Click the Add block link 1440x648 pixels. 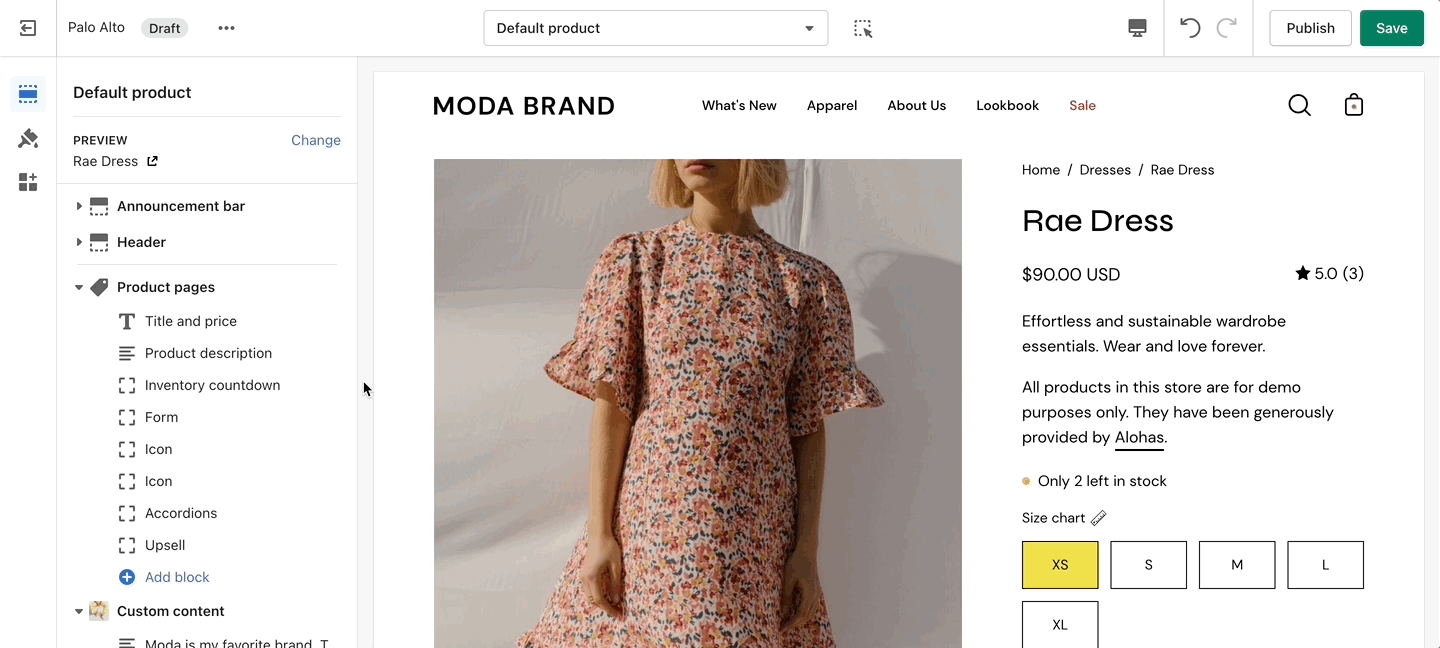coord(177,577)
